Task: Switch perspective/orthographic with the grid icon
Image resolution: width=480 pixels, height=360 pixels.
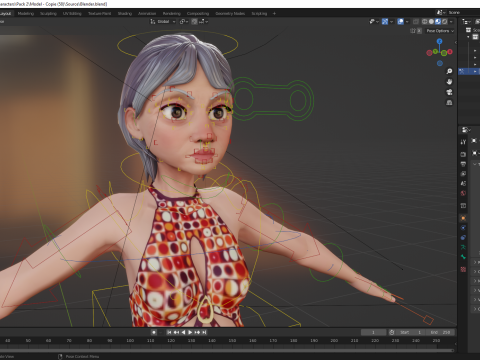Action: (449, 103)
